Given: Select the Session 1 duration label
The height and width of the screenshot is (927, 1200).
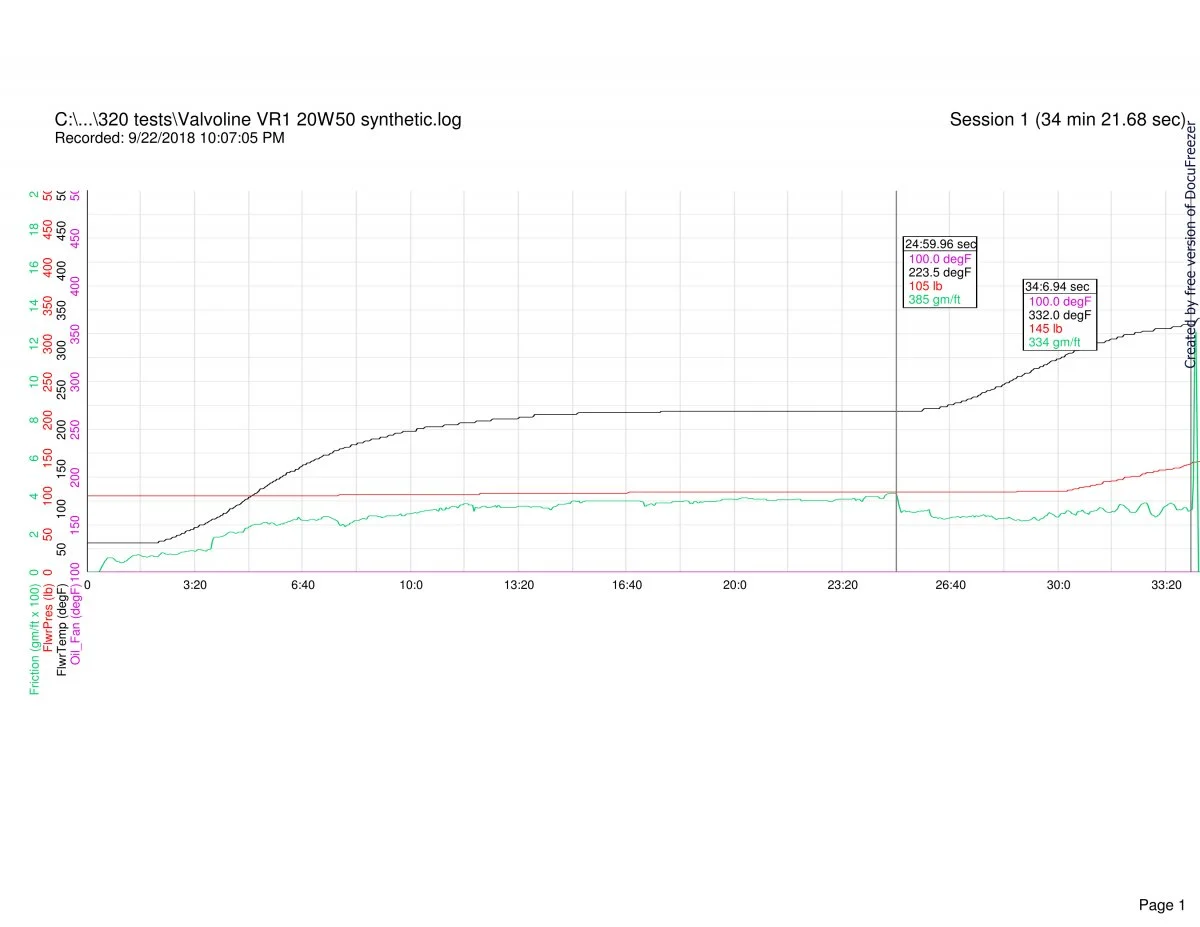Looking at the screenshot, I should 1067,120.
